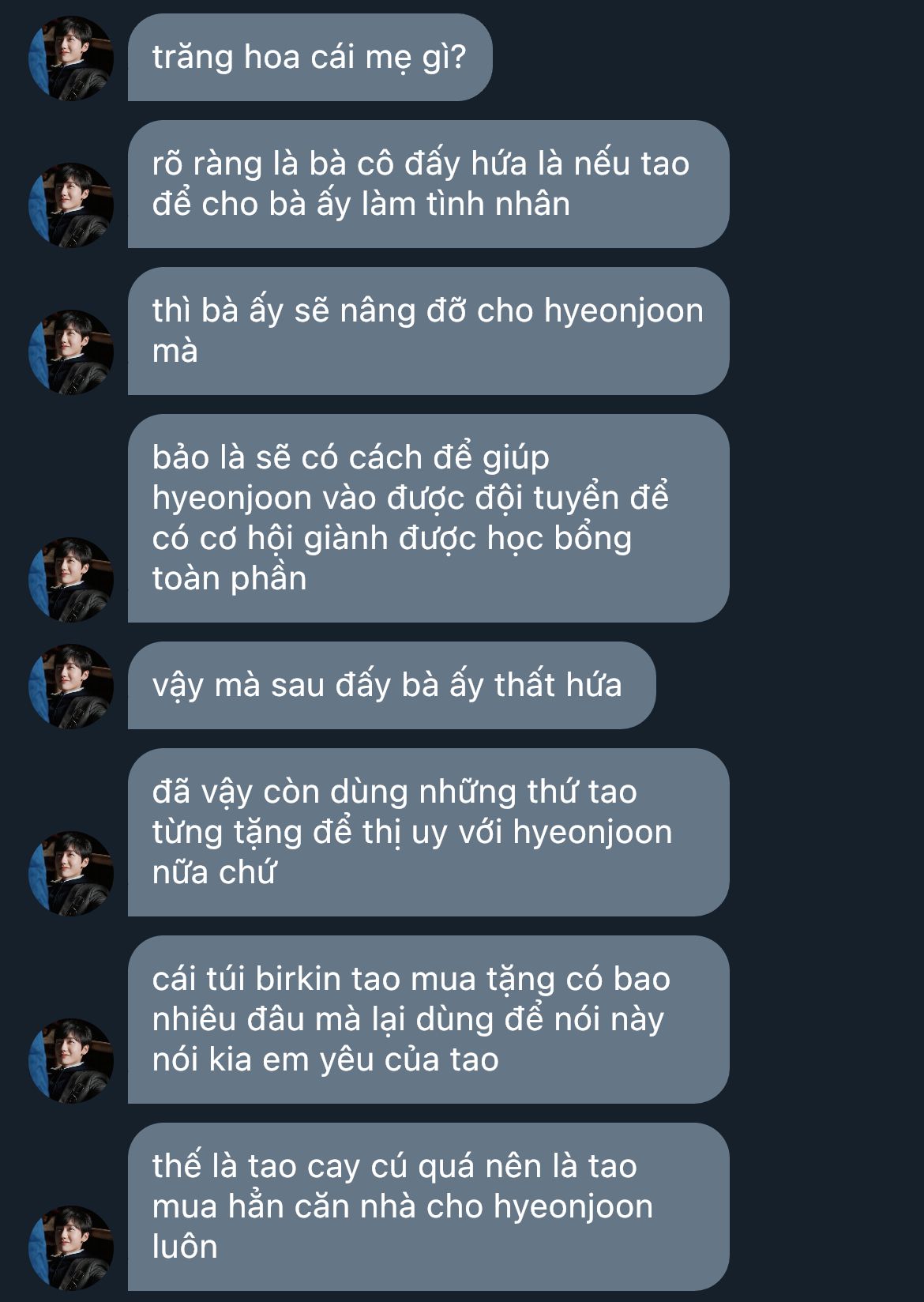Image resolution: width=924 pixels, height=1302 pixels.
Task: Open profile photo beside 'đã vậy còn dùng' message
Action: [71, 873]
